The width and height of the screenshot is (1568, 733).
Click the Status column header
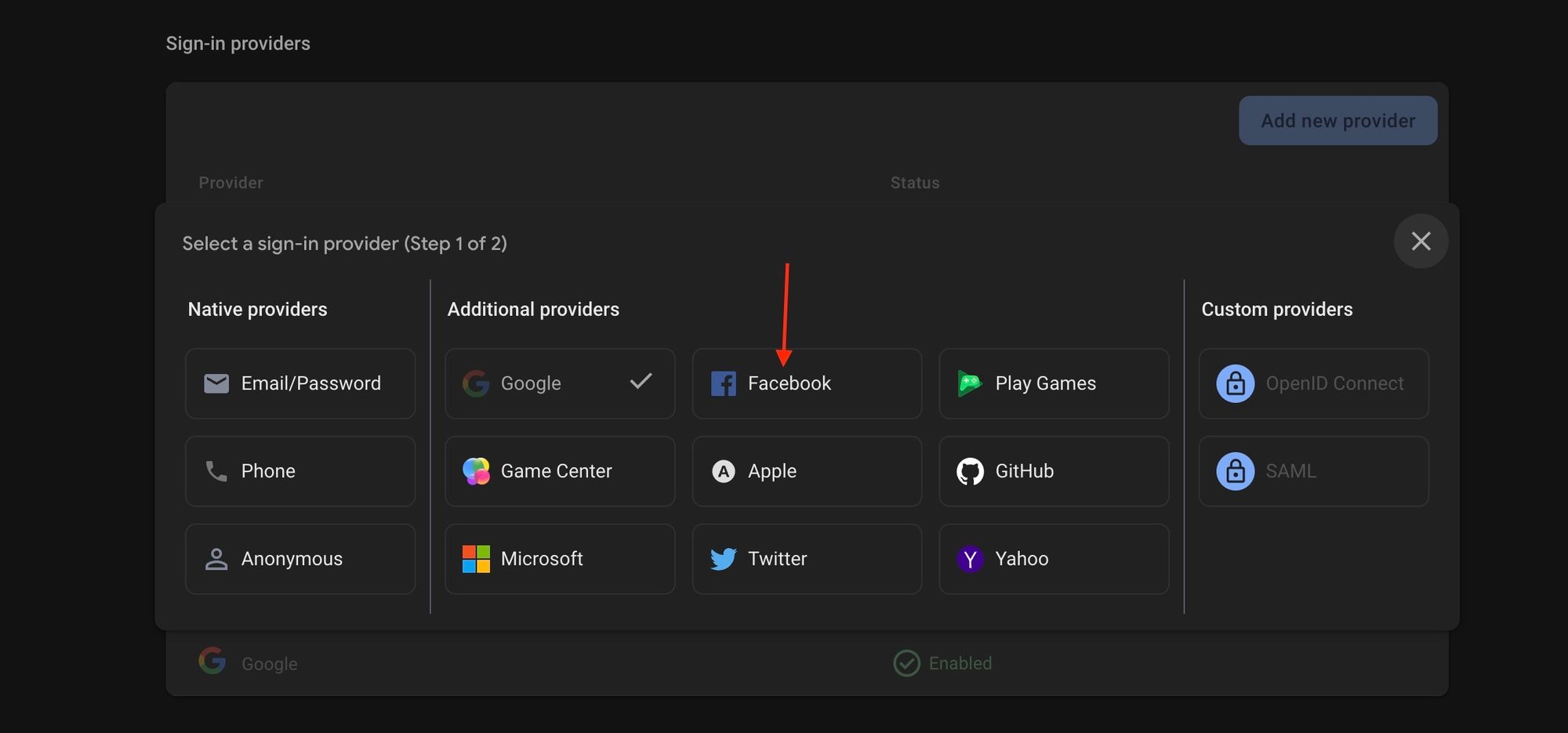tap(915, 183)
